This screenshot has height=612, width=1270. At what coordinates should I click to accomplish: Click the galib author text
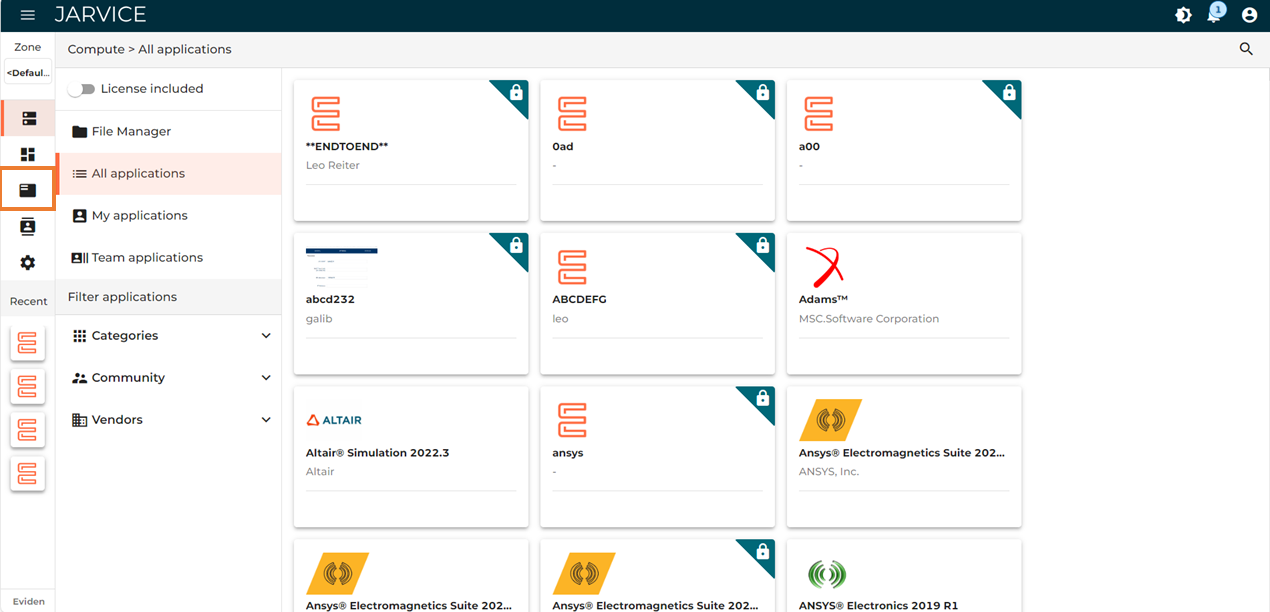(318, 319)
